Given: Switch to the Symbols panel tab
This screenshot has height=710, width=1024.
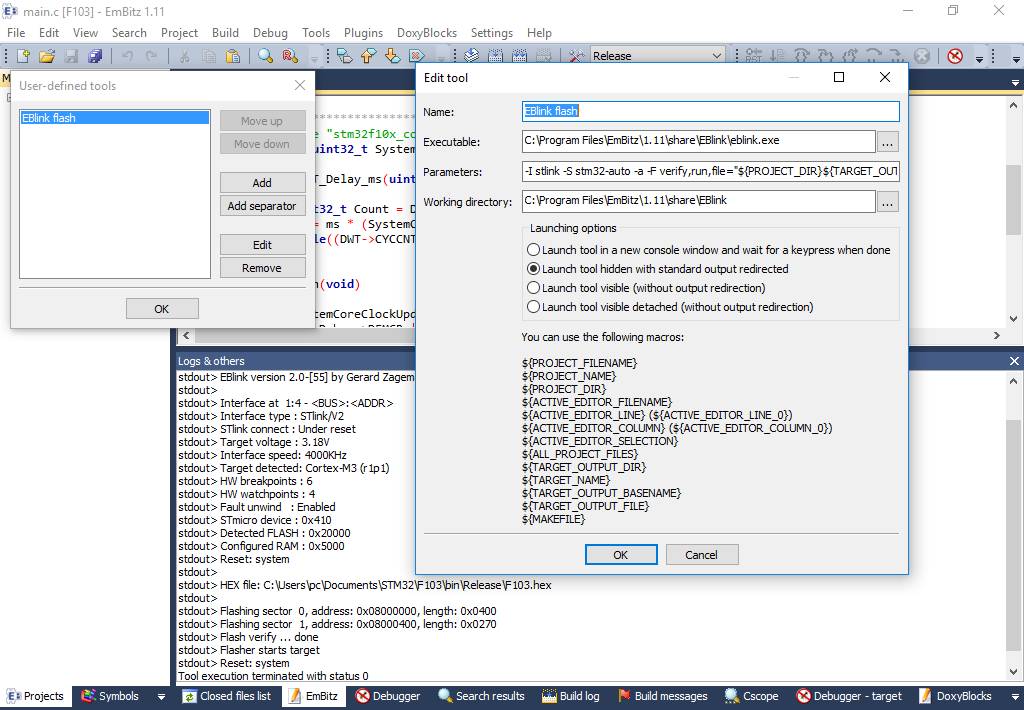Looking at the screenshot, I should coord(110,696).
